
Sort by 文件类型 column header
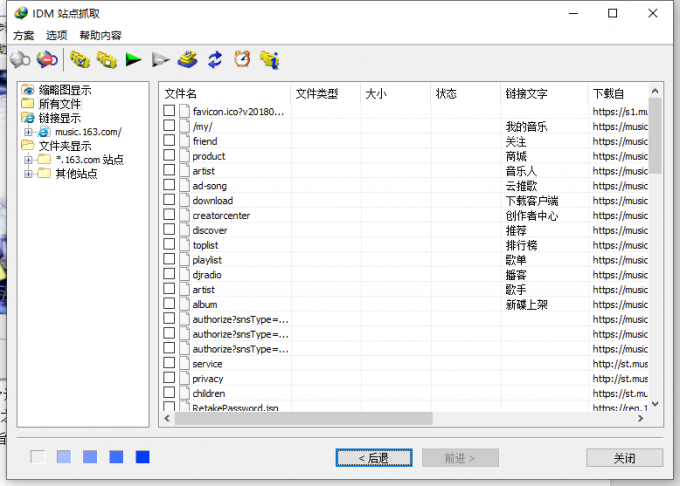tap(325, 93)
